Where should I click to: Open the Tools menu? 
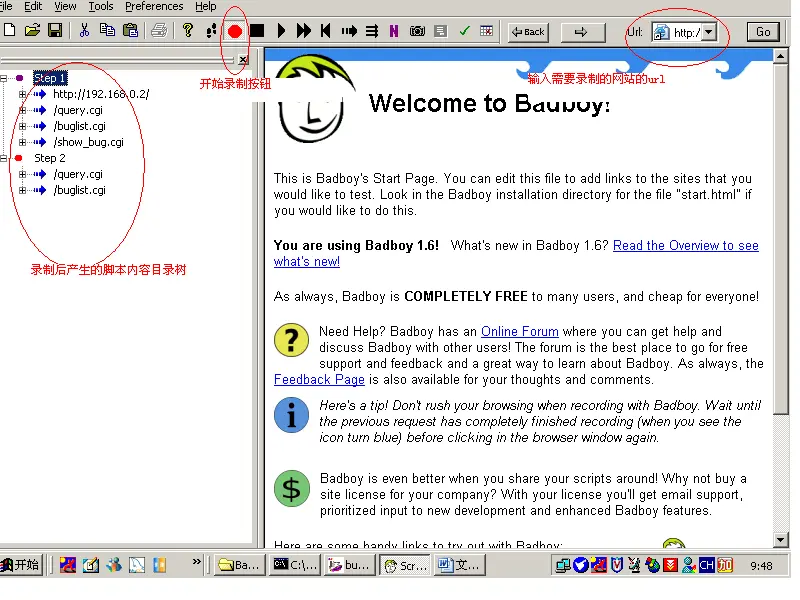(101, 6)
